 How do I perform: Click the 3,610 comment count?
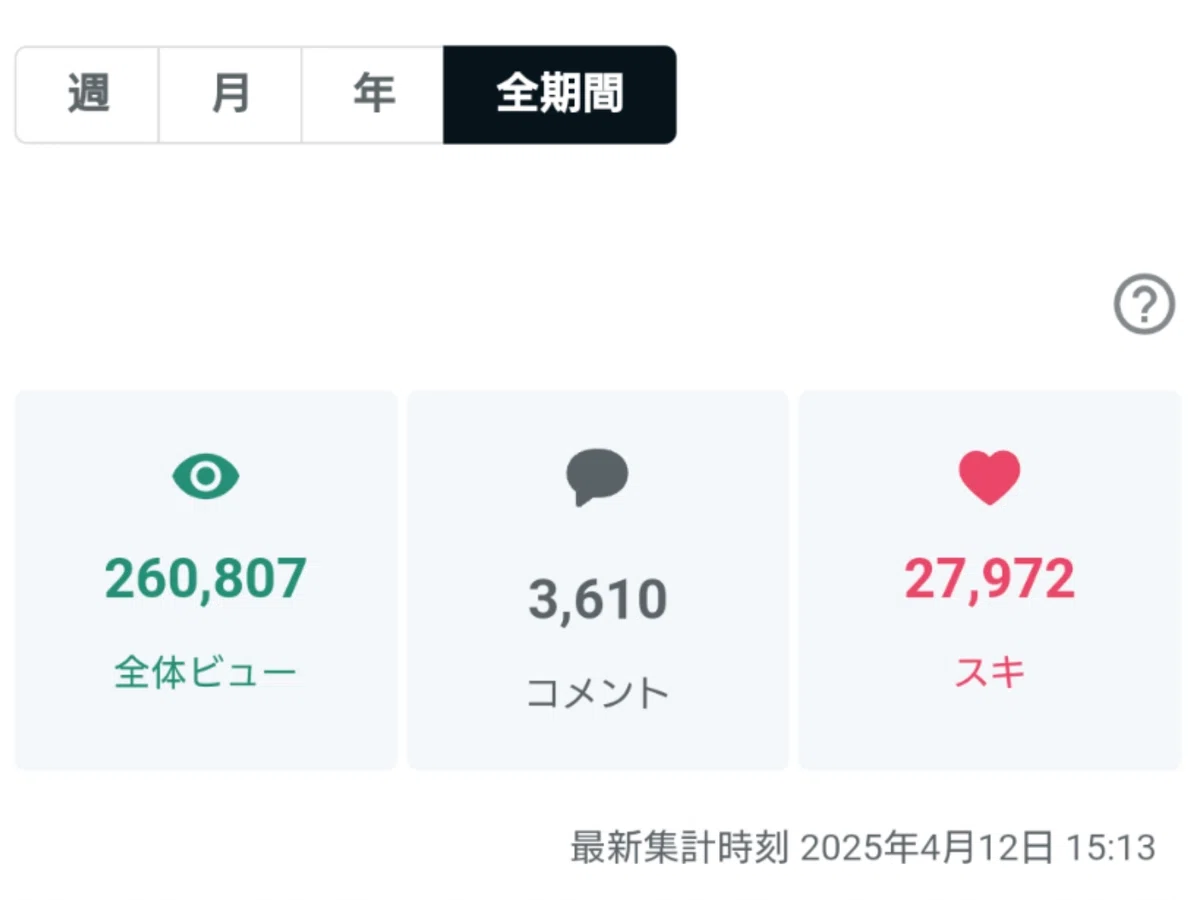(x=598, y=599)
